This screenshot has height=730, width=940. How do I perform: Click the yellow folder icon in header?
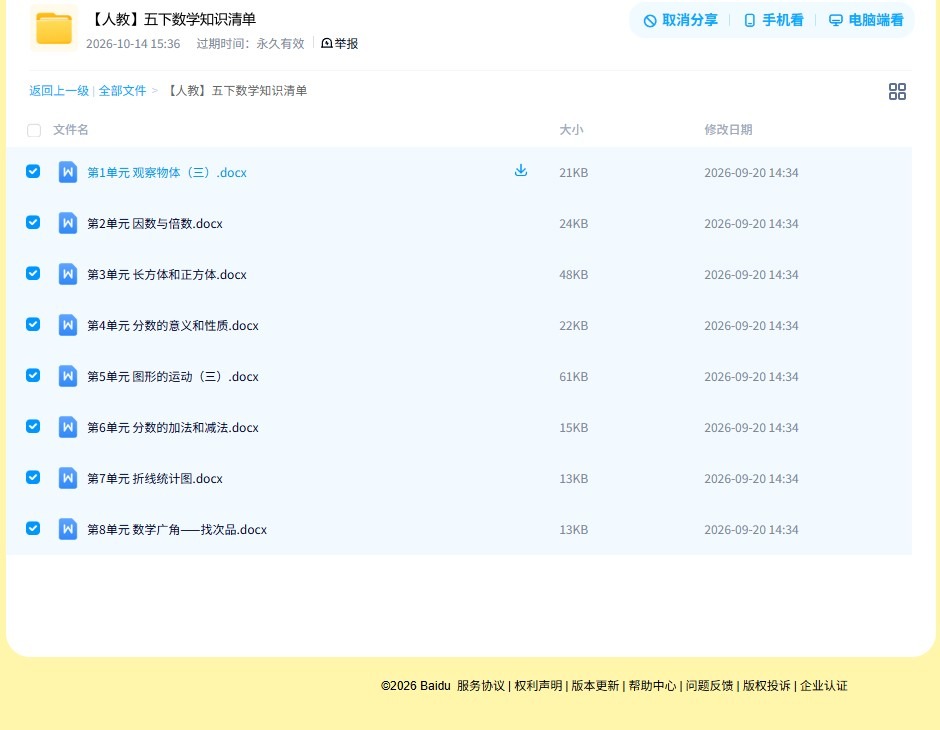pos(54,28)
